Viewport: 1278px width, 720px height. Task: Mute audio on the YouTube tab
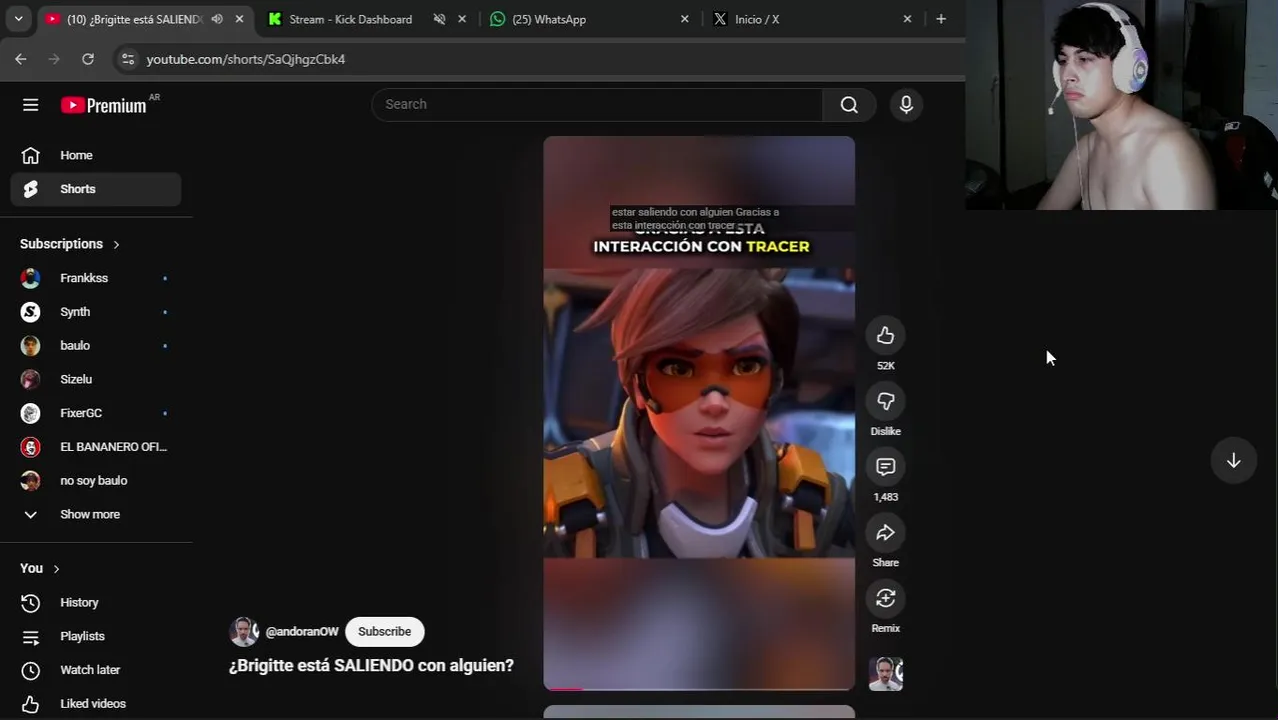click(217, 19)
